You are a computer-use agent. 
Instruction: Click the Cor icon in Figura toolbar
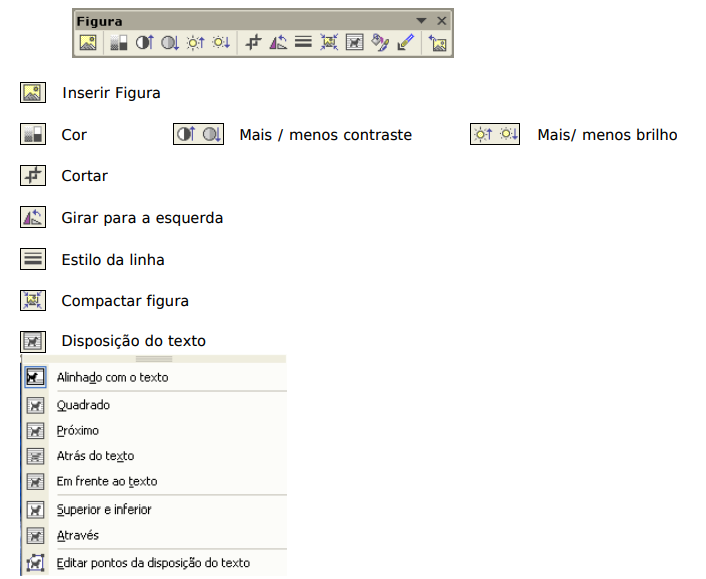118,43
